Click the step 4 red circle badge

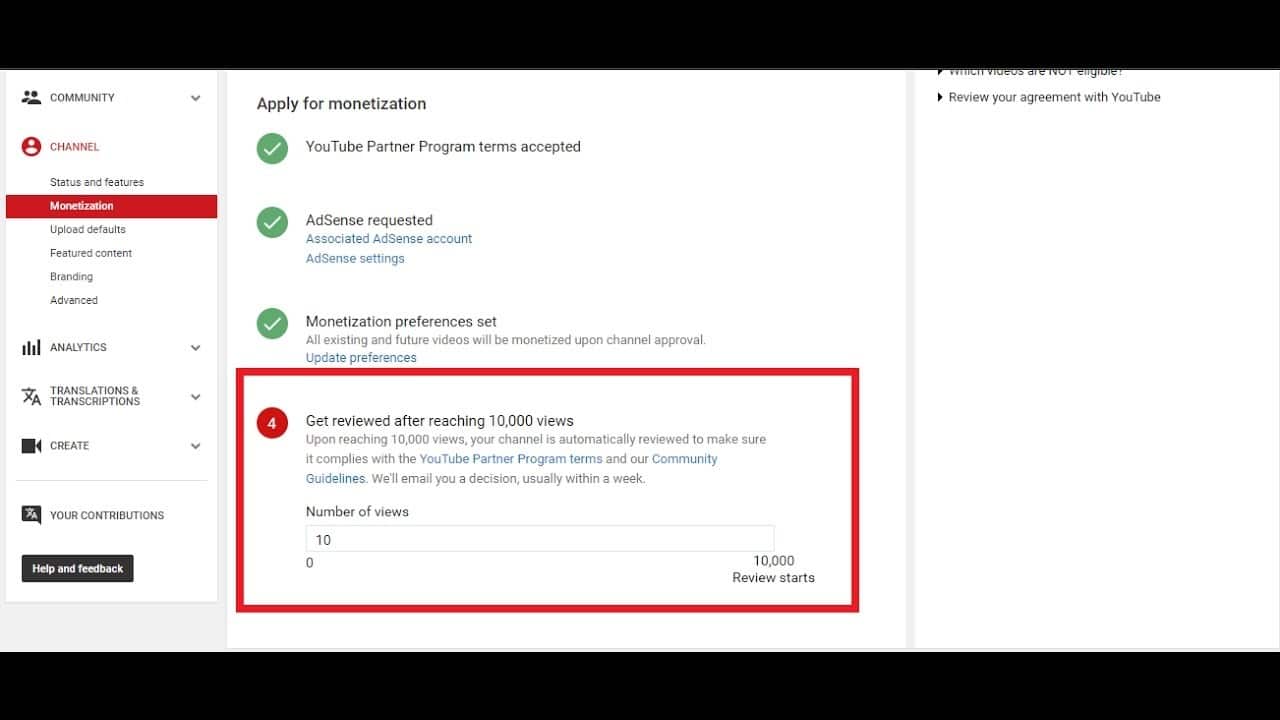pyautogui.click(x=272, y=423)
